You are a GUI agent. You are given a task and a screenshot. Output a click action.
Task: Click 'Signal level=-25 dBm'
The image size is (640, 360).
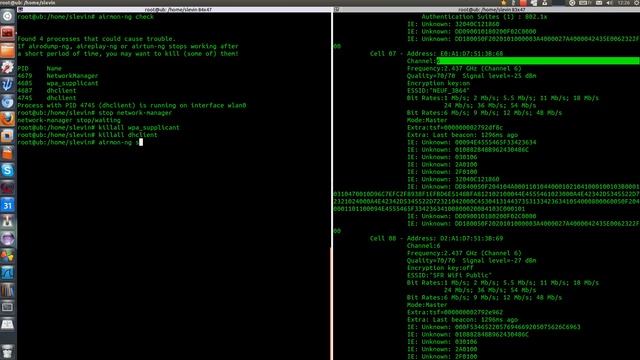[x=499, y=76]
